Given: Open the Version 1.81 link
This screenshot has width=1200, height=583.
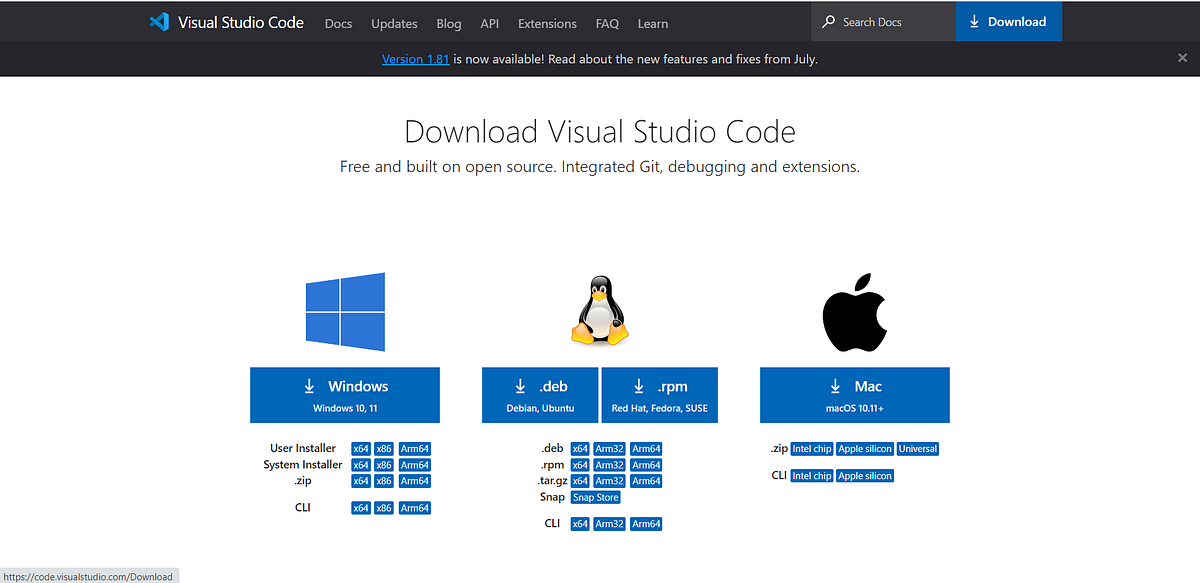Looking at the screenshot, I should tap(416, 59).
